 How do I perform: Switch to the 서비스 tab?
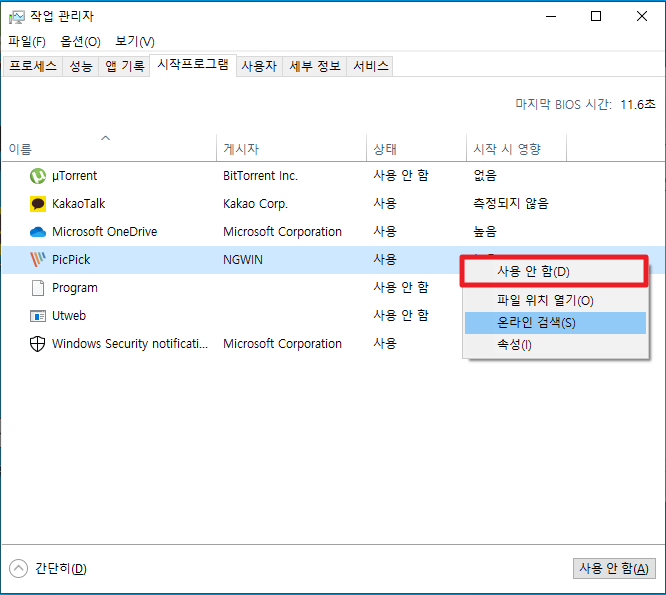coord(371,66)
